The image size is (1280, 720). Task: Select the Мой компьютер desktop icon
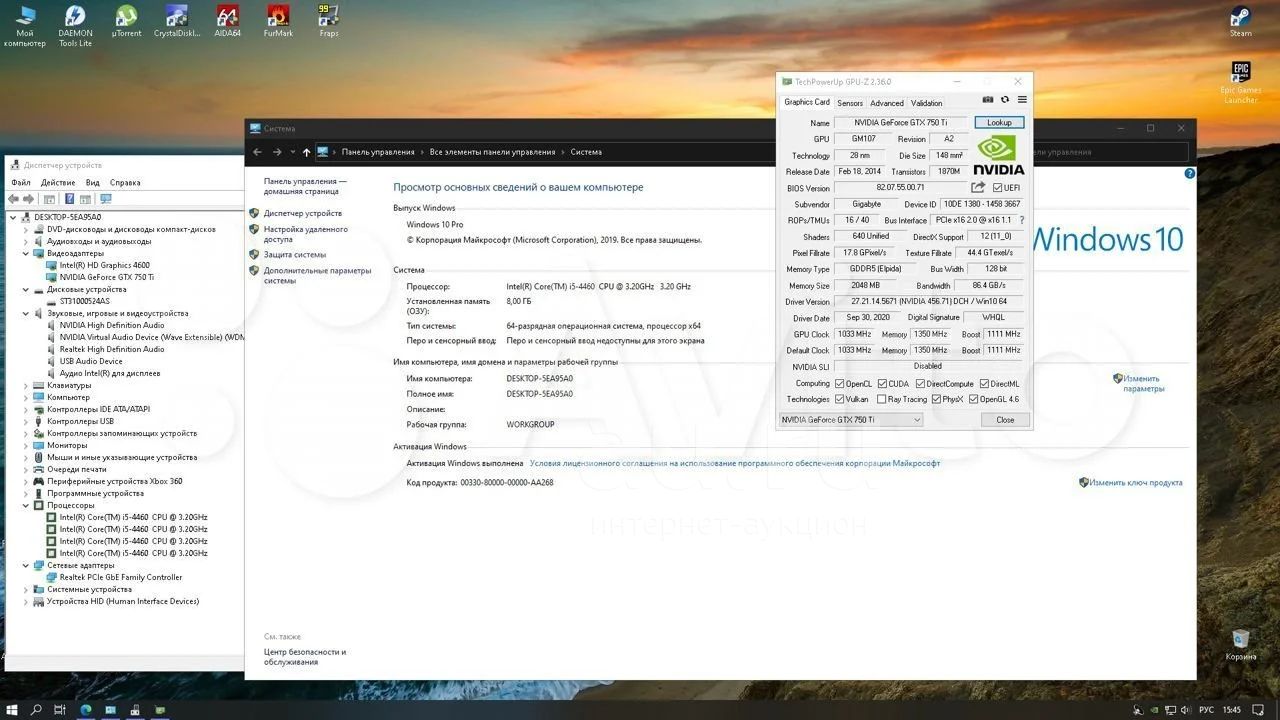(25, 25)
